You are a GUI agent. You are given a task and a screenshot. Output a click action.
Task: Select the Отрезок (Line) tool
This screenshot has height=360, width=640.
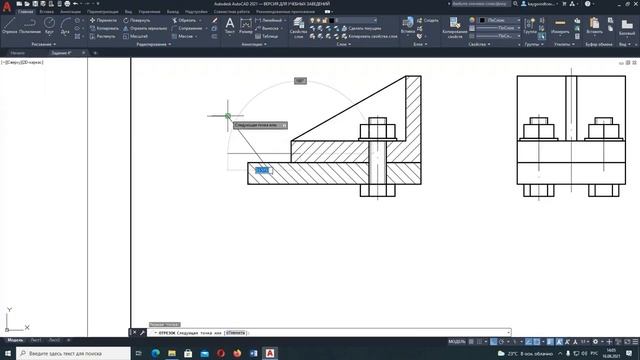click(x=9, y=25)
